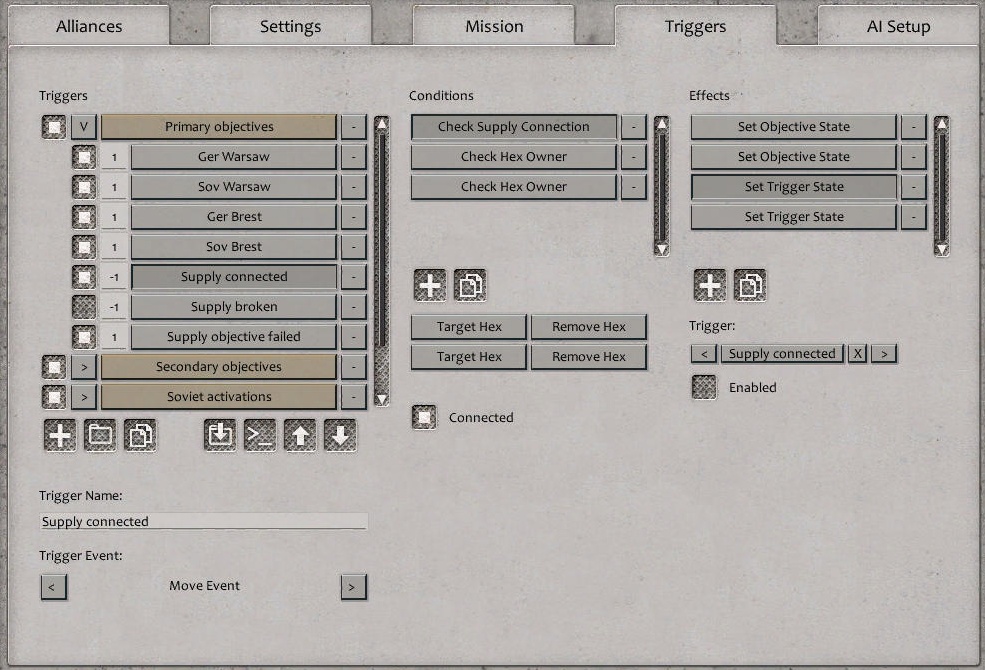Remove first Set Objective State effect
Screen dimensions: 985x670
[x=914, y=127]
